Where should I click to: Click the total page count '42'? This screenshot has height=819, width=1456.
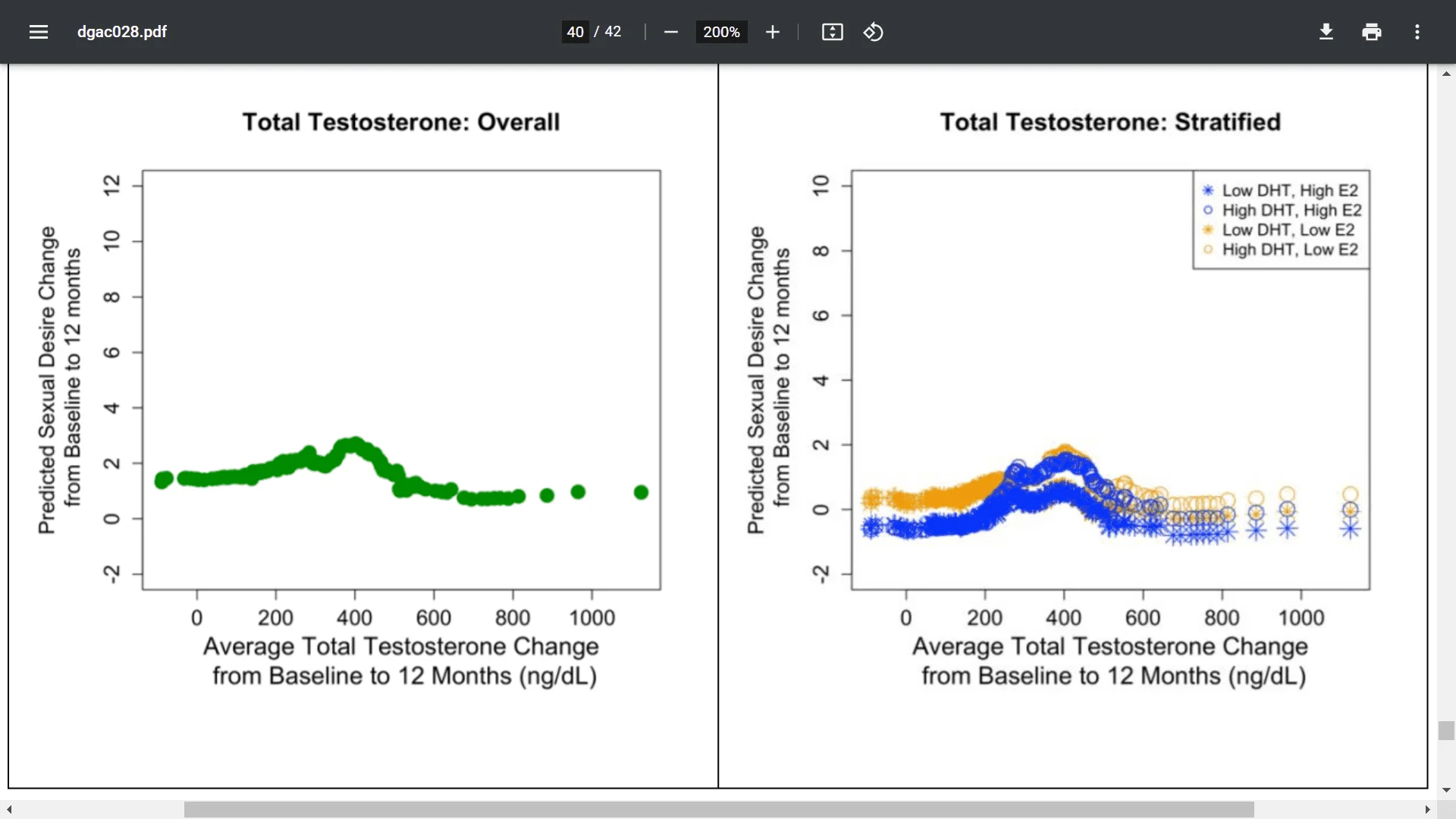click(x=613, y=32)
